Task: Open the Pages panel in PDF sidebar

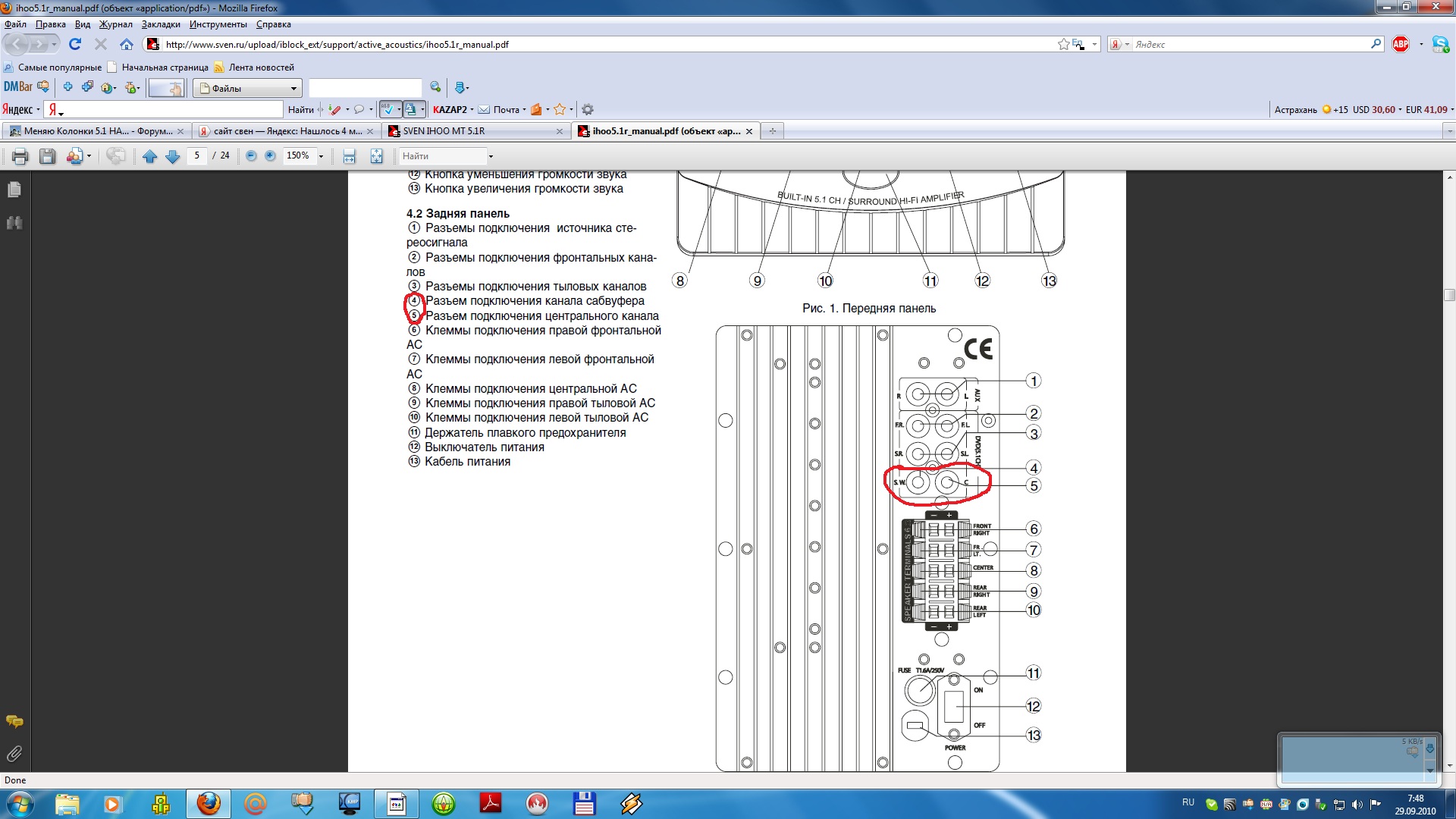Action: (14, 190)
